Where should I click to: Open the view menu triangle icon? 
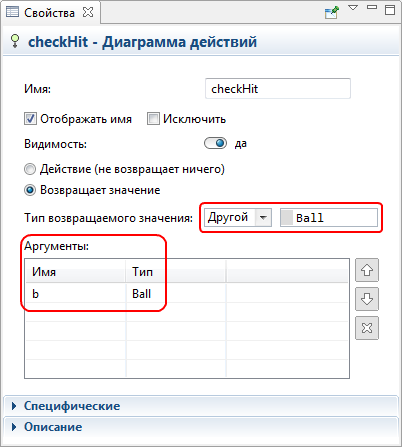[353, 7]
